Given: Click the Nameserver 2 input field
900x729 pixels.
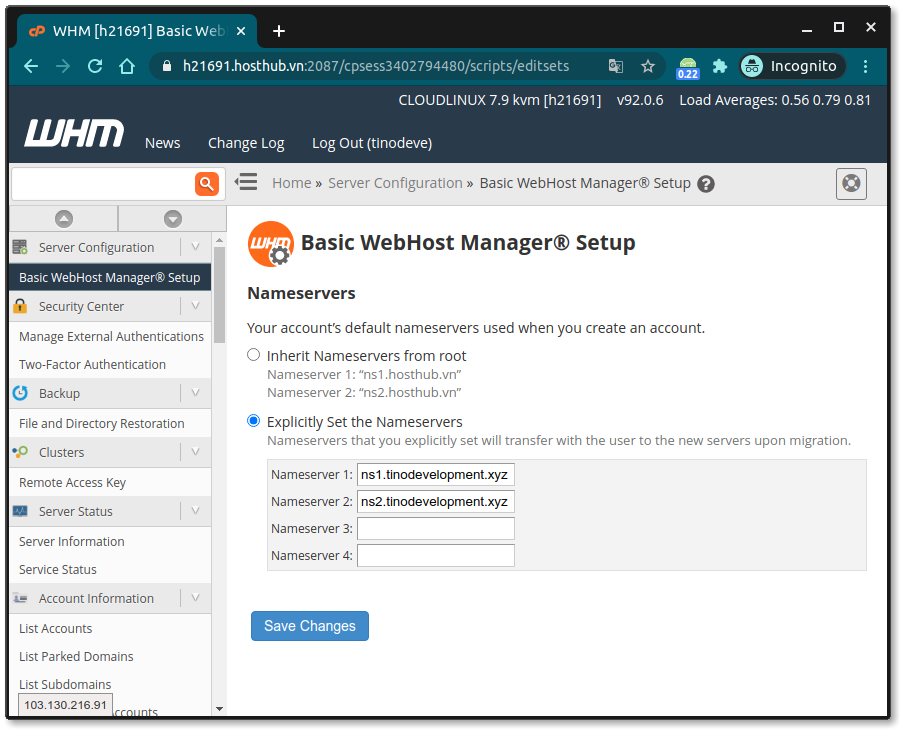Looking at the screenshot, I should click(x=436, y=502).
